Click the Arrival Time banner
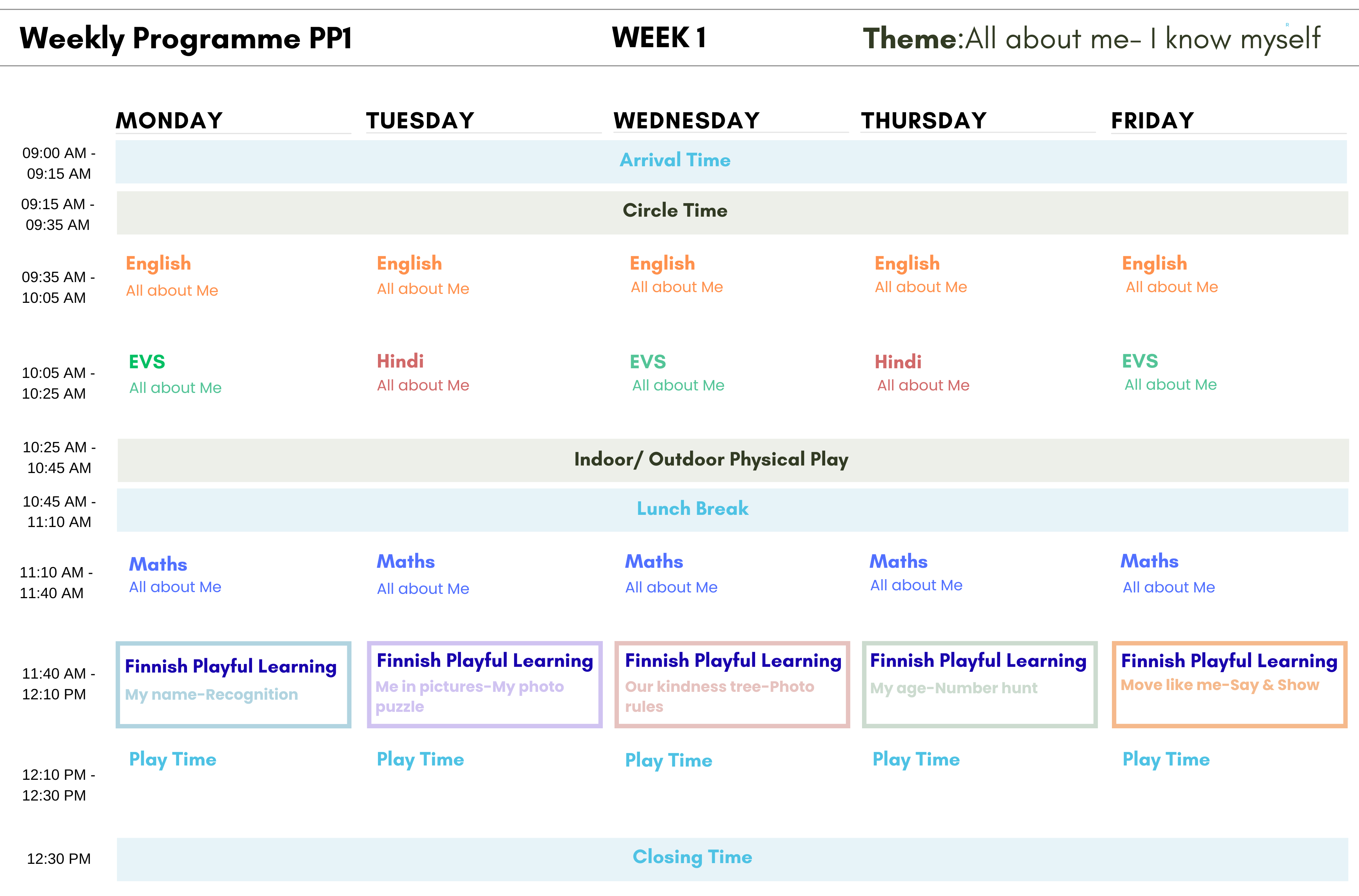 click(675, 161)
